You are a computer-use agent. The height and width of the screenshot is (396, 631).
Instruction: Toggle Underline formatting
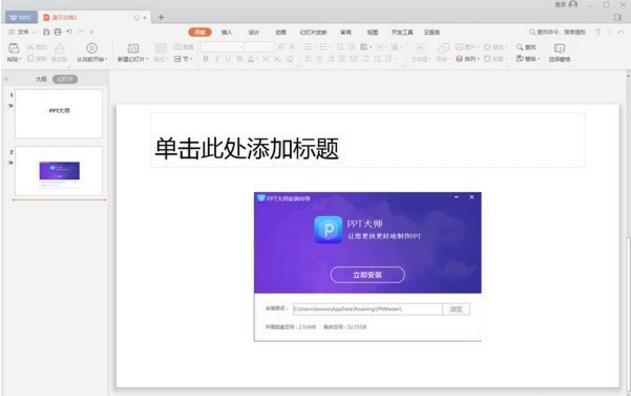click(228, 59)
